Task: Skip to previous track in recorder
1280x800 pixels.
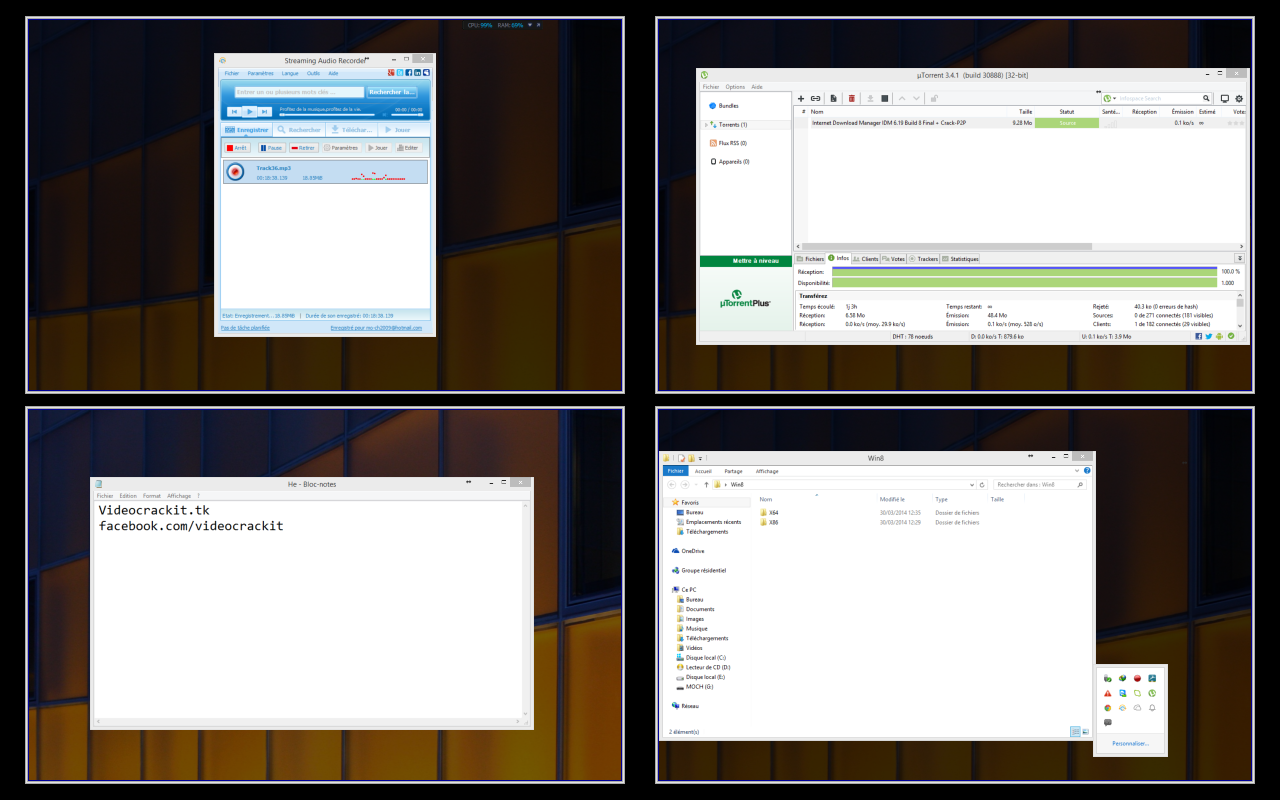Action: 235,111
